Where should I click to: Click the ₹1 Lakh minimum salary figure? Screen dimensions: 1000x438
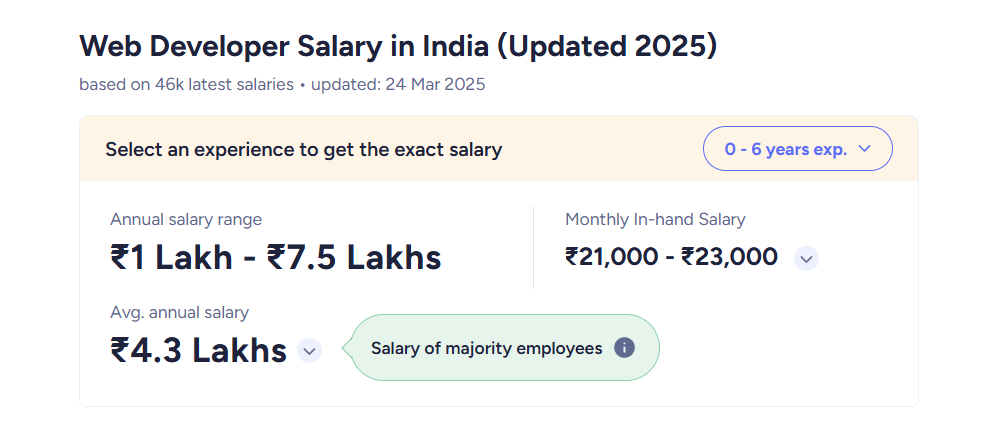(x=172, y=258)
